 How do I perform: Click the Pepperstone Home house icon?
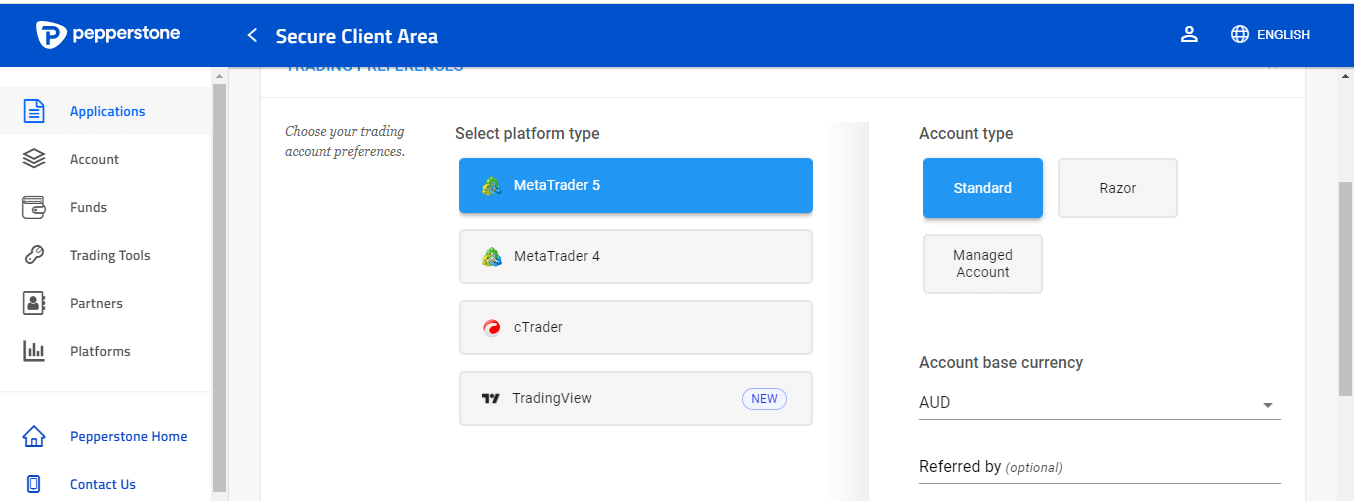34,436
